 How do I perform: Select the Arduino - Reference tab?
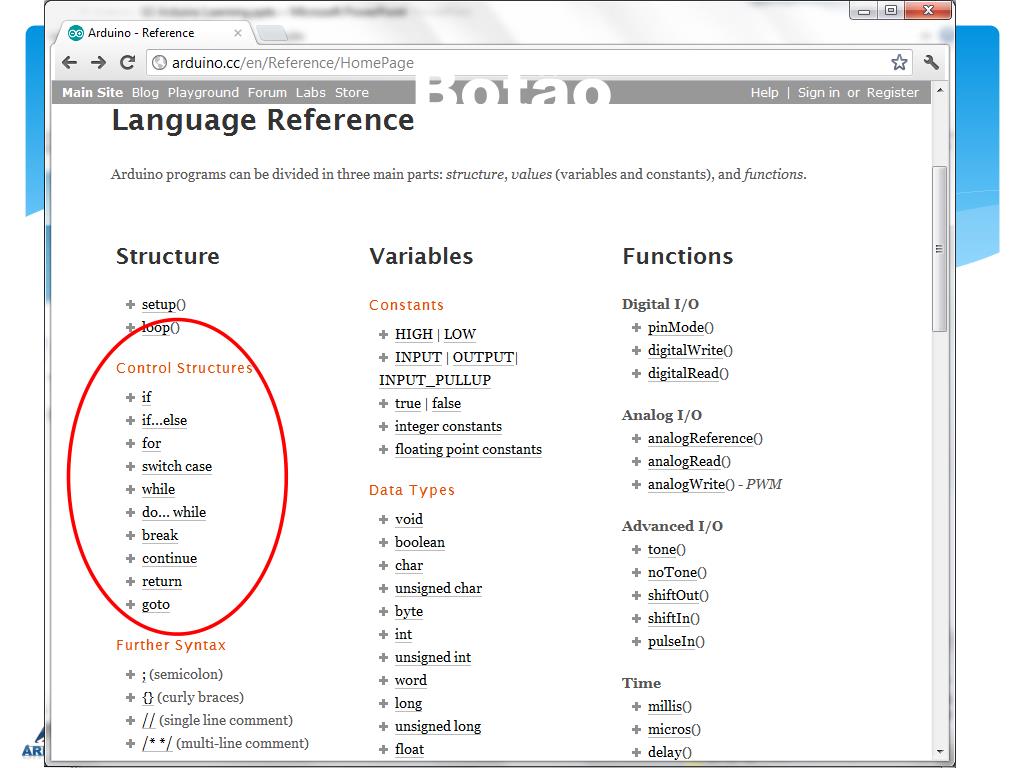click(x=155, y=33)
